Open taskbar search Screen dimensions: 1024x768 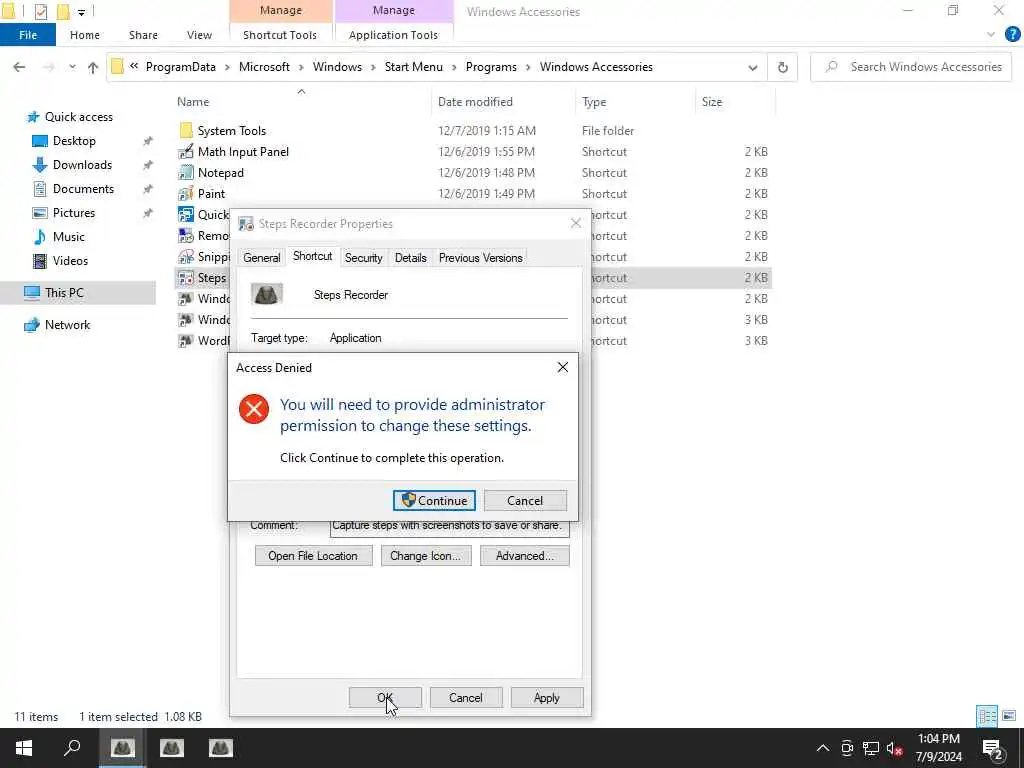pos(72,748)
